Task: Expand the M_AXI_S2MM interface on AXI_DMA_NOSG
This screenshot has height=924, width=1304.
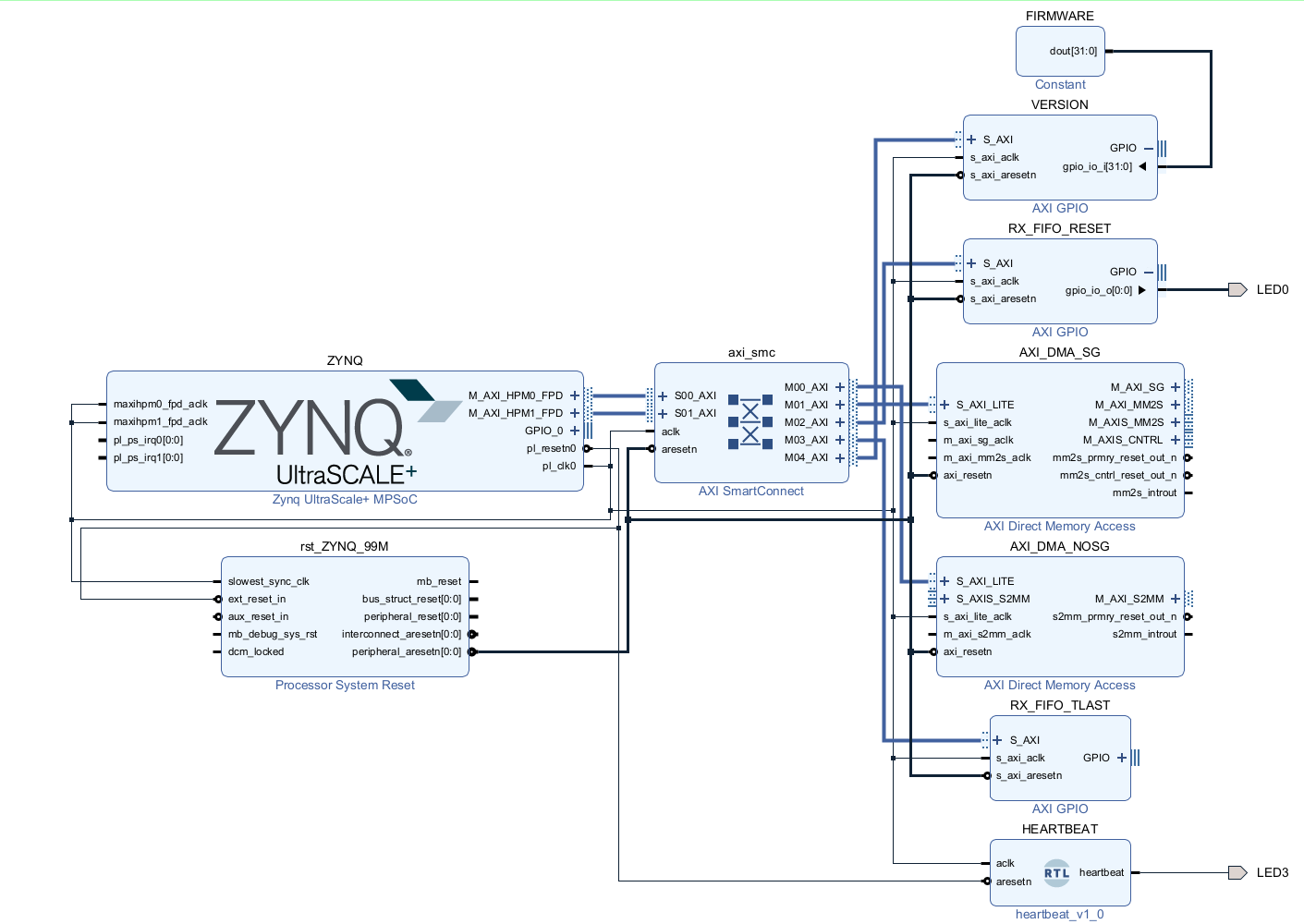Action: [1176, 599]
